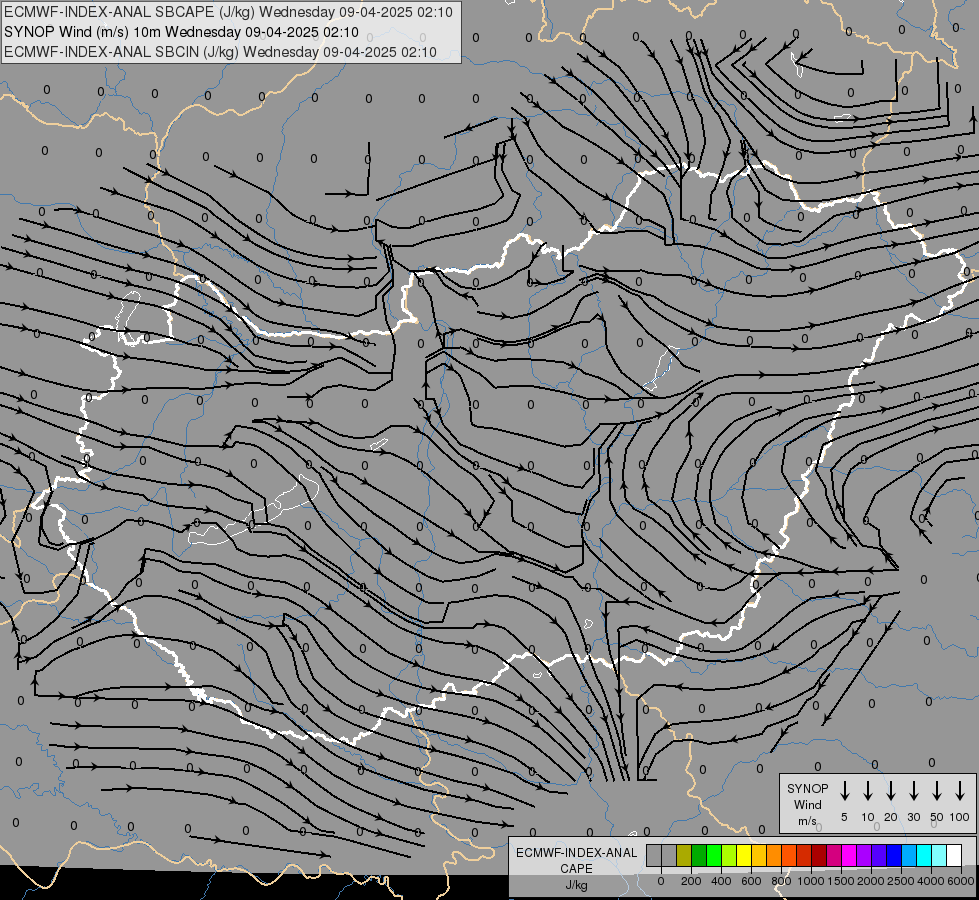Image resolution: width=979 pixels, height=900 pixels.
Task: Click 'ECMWF-INDEX-ANAL' label in CAPE legend
Action: [x=576, y=853]
